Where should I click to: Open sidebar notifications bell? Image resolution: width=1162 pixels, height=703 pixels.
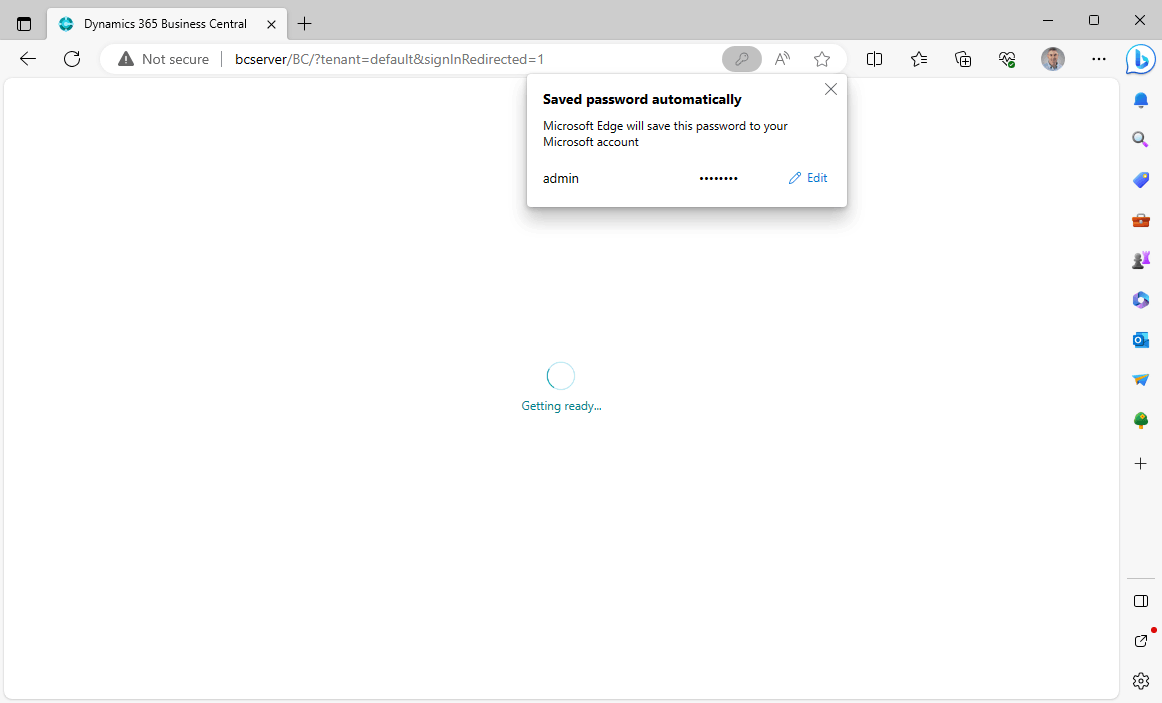tap(1141, 100)
